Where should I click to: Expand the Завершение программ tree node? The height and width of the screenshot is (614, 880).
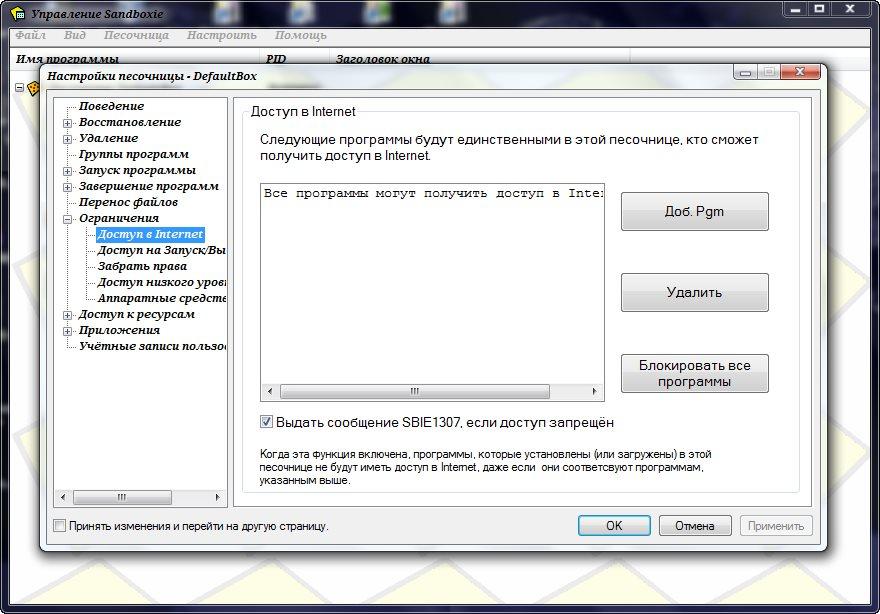coord(67,187)
